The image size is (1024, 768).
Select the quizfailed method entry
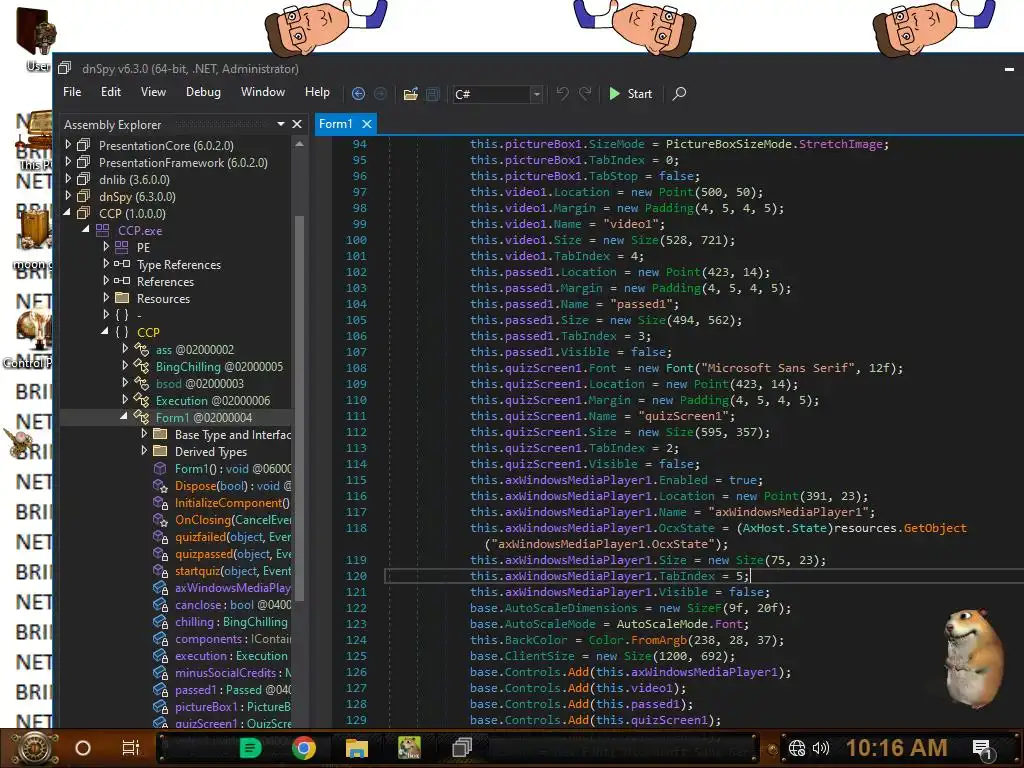pyautogui.click(x=232, y=536)
